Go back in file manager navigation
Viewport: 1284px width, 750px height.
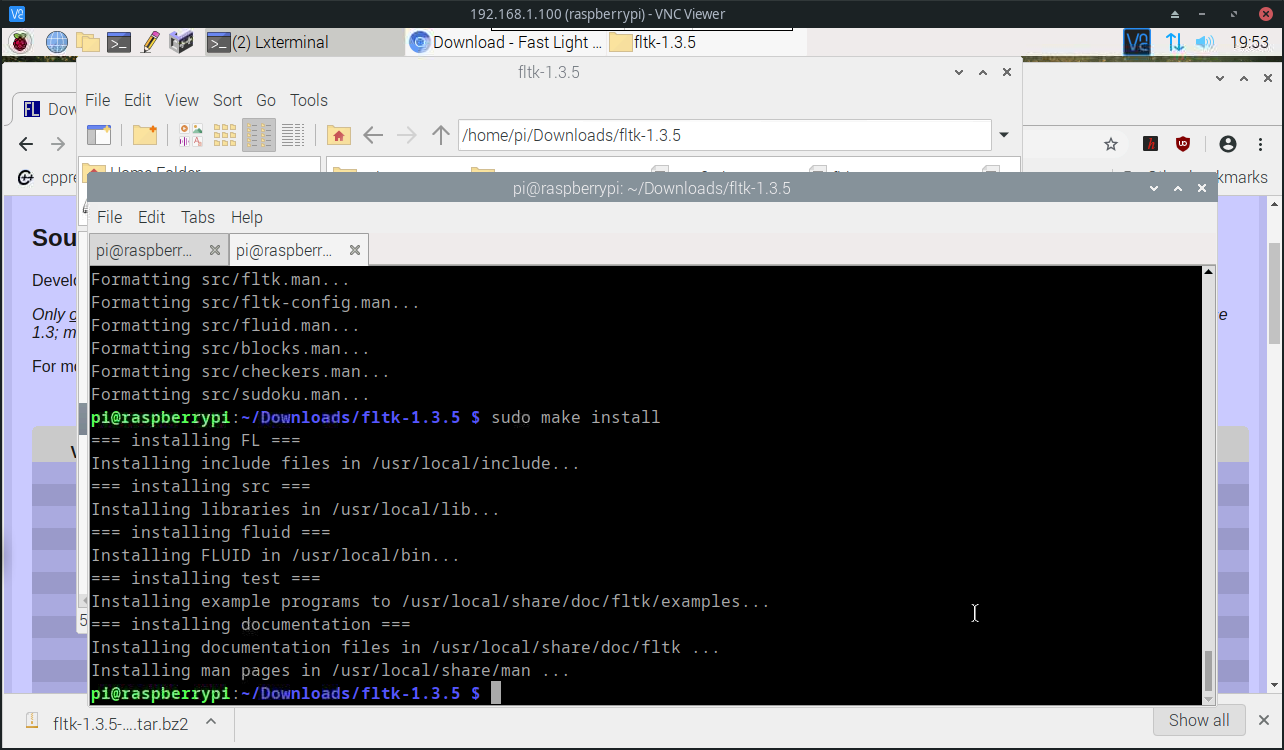(x=373, y=135)
